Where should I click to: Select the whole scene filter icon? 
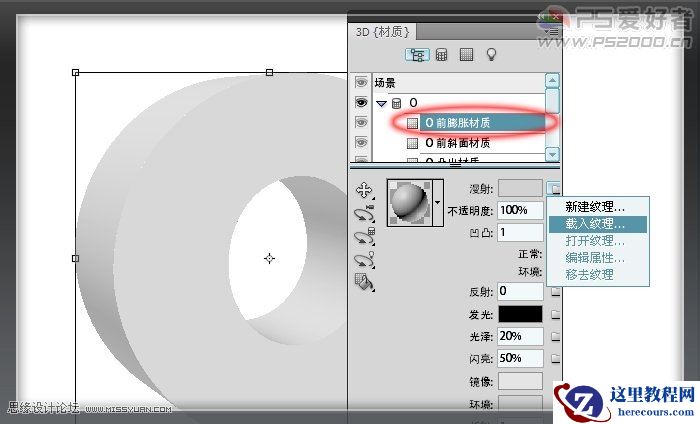pyautogui.click(x=417, y=55)
